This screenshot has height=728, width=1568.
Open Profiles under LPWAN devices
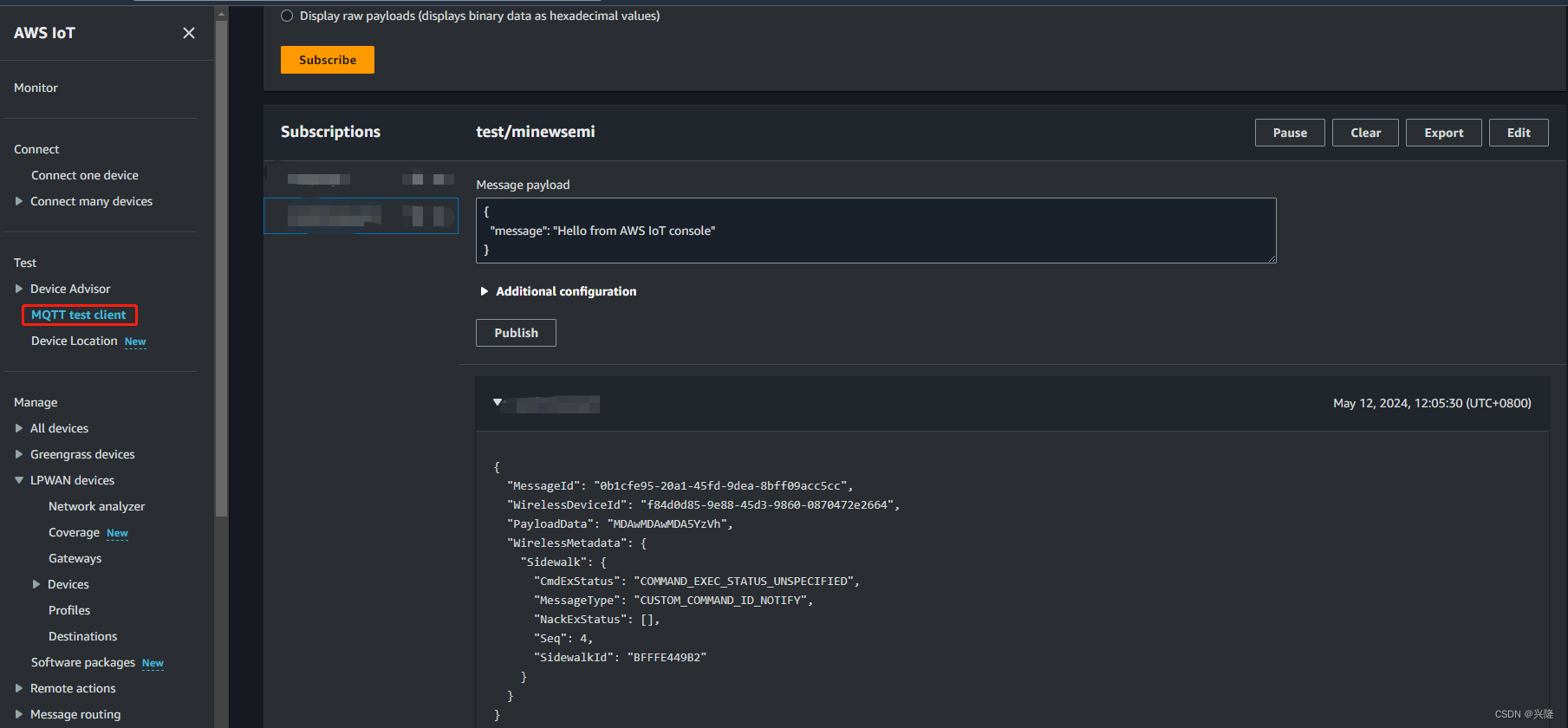[x=69, y=610]
